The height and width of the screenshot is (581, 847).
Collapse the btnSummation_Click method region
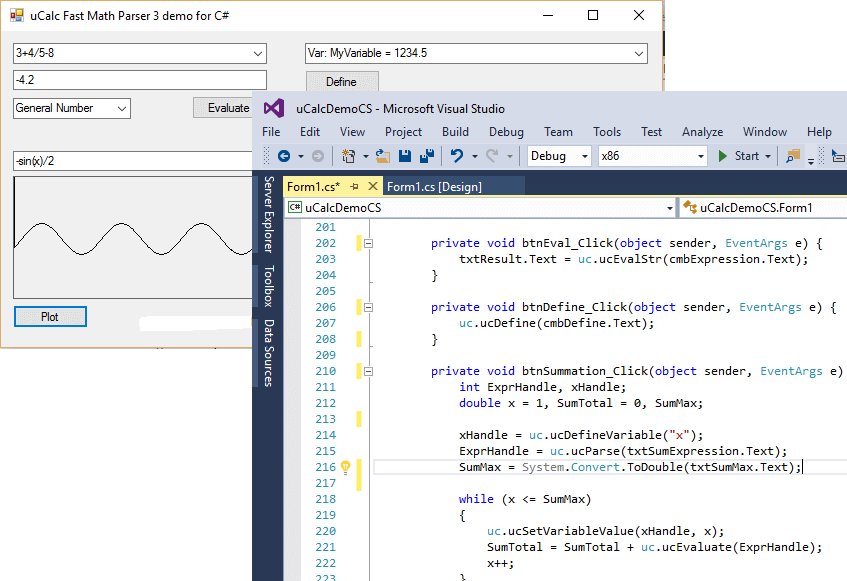[369, 371]
